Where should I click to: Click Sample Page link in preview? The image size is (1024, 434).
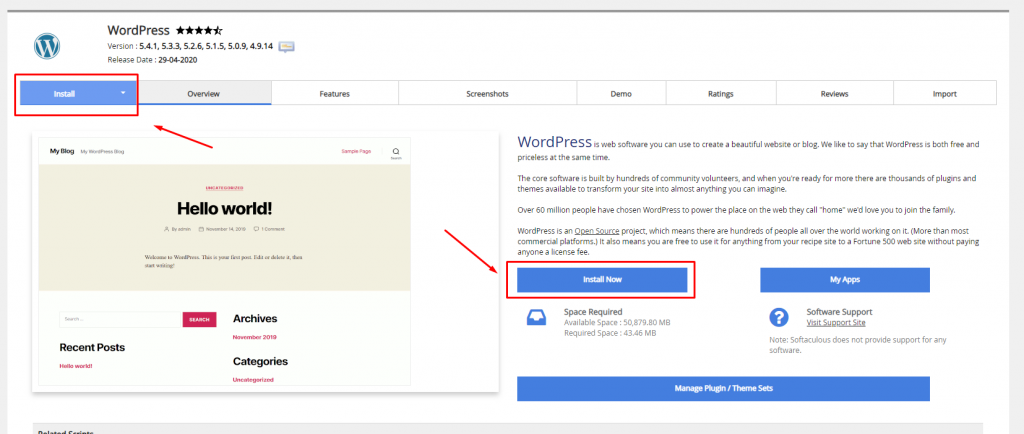pyautogui.click(x=356, y=151)
